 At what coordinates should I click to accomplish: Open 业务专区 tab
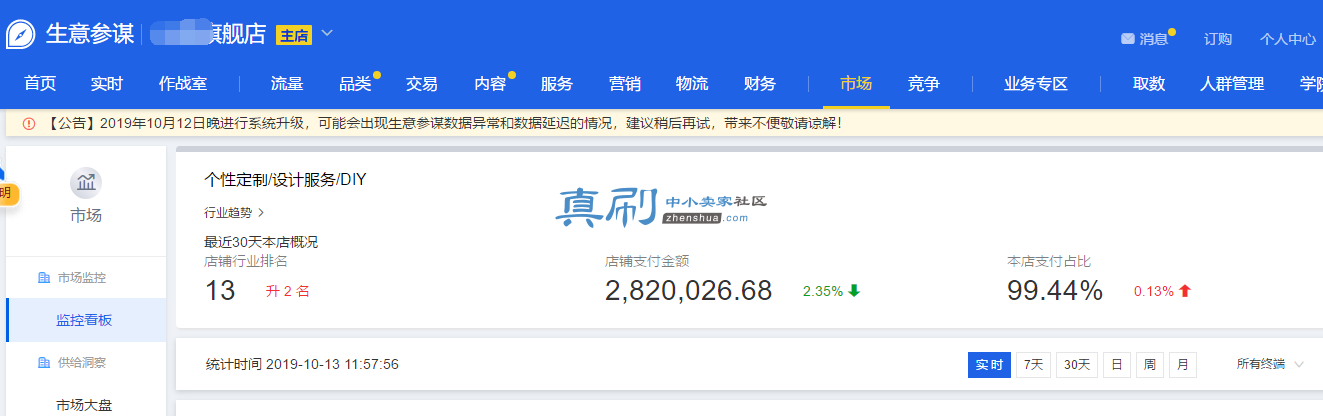point(1036,84)
